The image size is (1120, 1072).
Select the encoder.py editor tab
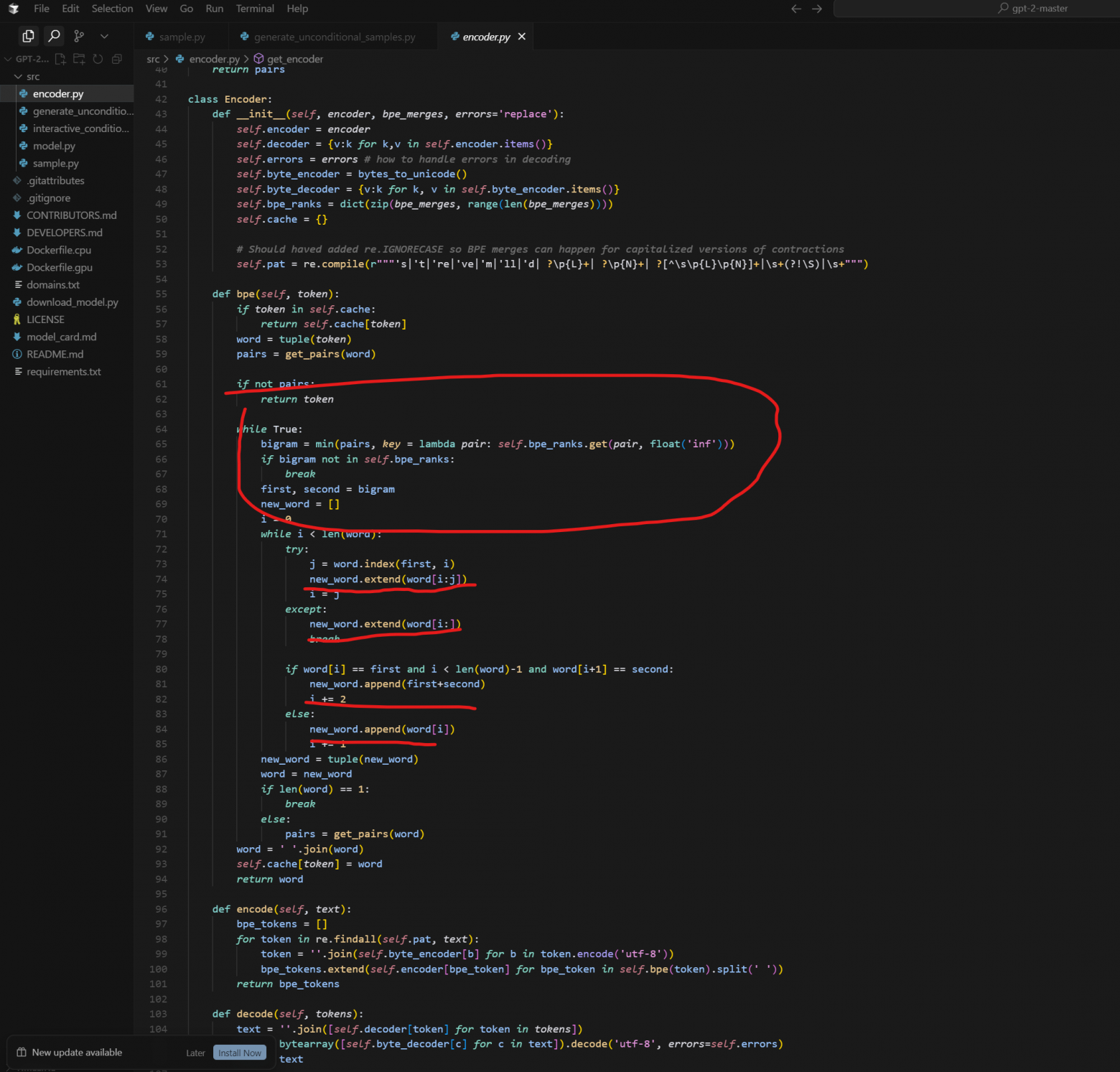[486, 37]
